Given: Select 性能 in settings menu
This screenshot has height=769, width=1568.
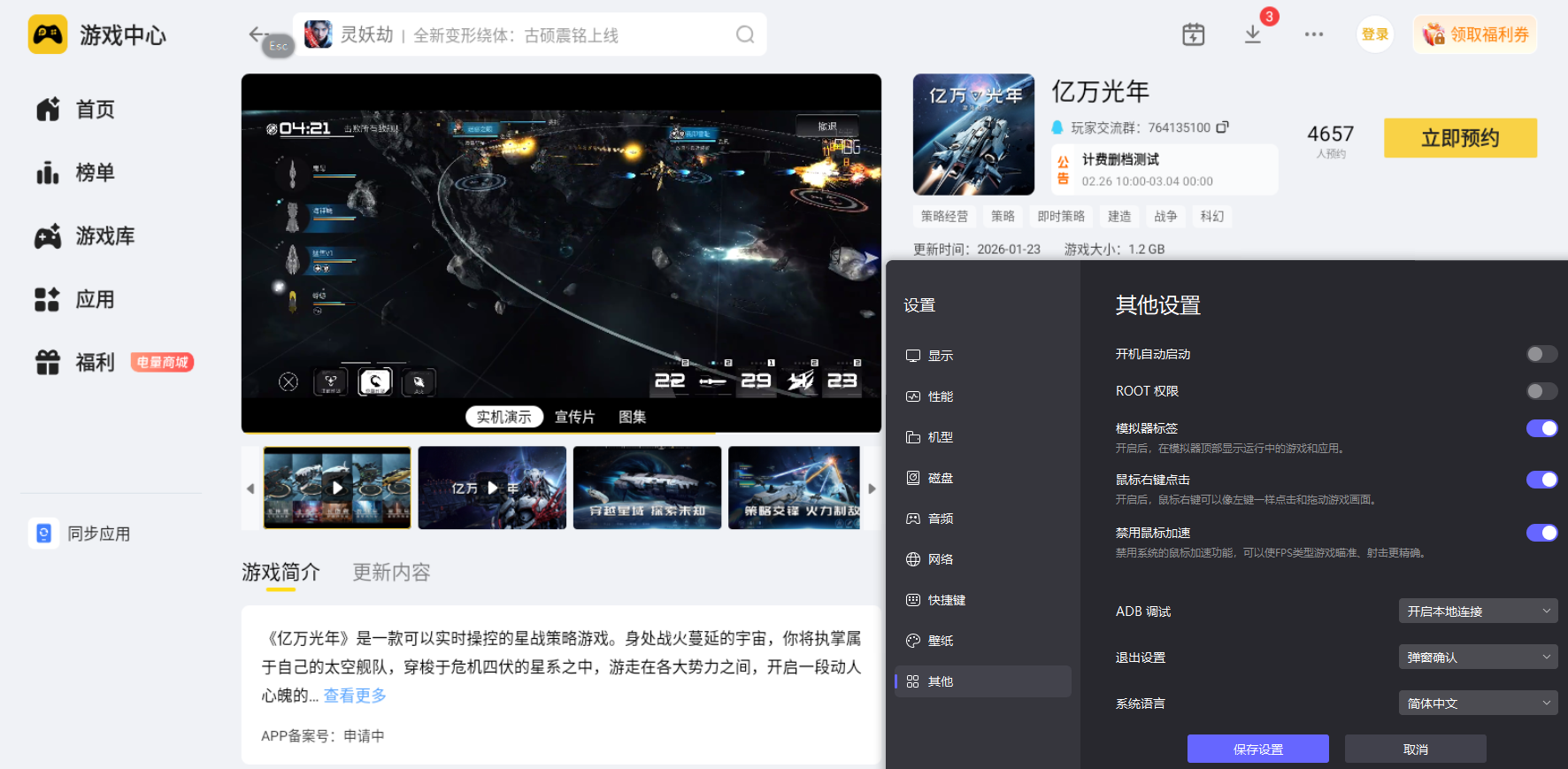Looking at the screenshot, I should tap(940, 396).
